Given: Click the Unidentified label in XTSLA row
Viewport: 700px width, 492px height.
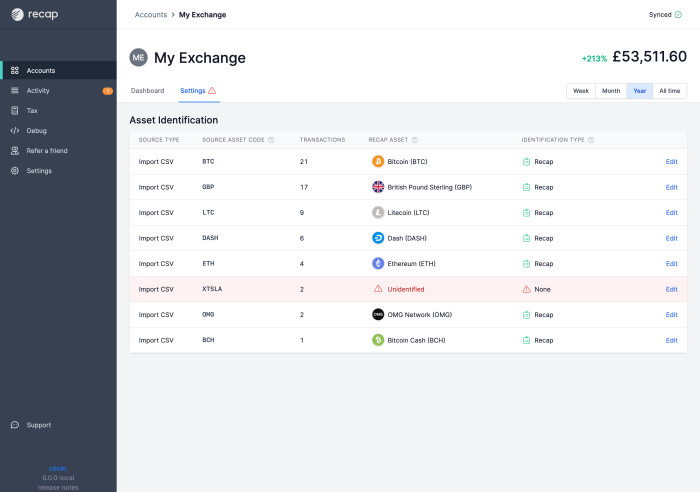Looking at the screenshot, I should (x=406, y=289).
